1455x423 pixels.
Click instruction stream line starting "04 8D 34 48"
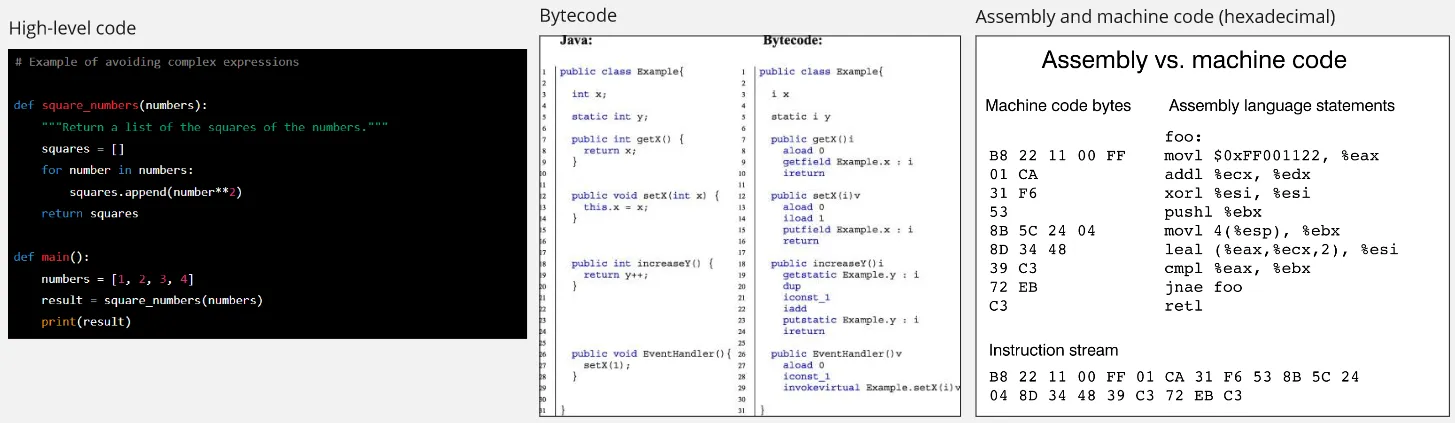click(1115, 395)
